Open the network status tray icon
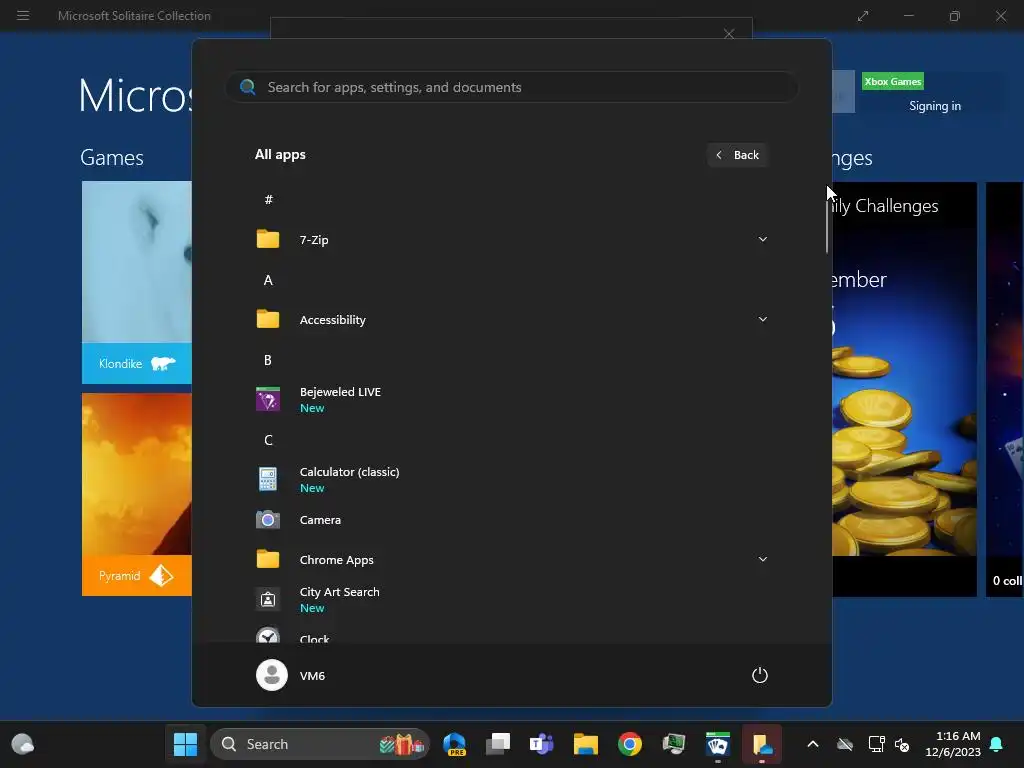Image resolution: width=1024 pixels, height=768 pixels. pos(876,744)
